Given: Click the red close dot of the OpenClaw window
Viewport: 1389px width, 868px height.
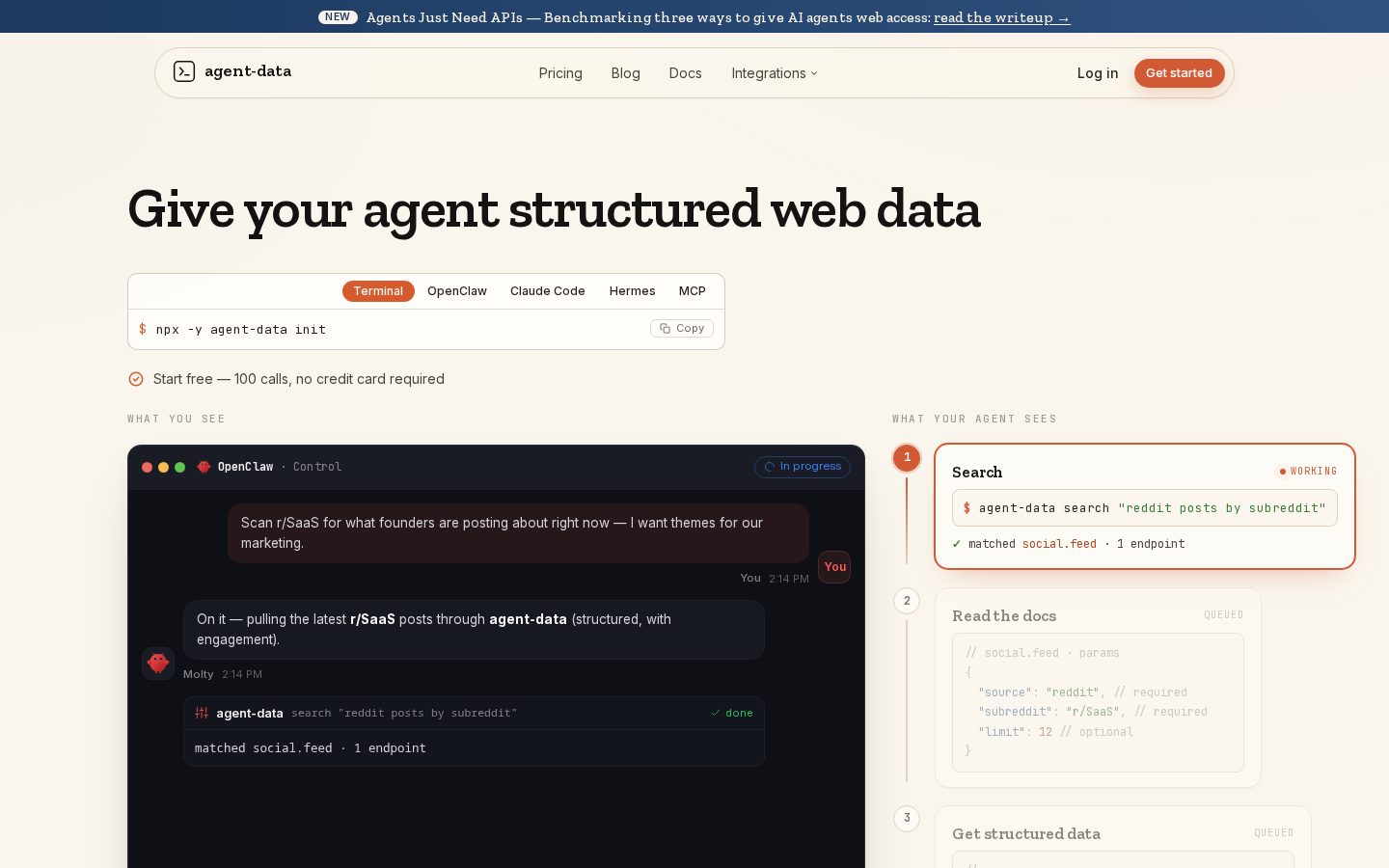Looking at the screenshot, I should point(147,467).
